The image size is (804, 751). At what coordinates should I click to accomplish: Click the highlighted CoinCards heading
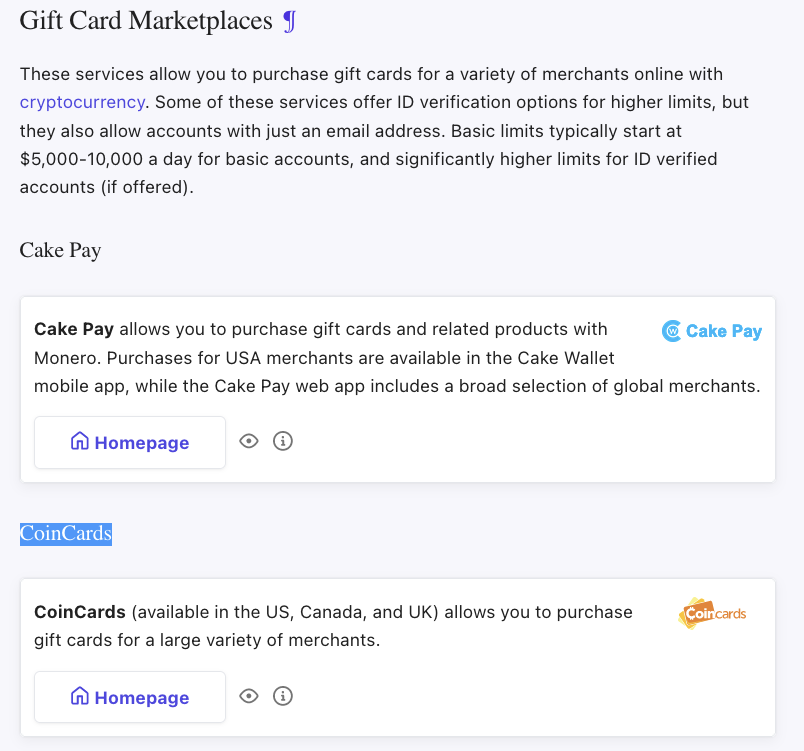tap(66, 534)
